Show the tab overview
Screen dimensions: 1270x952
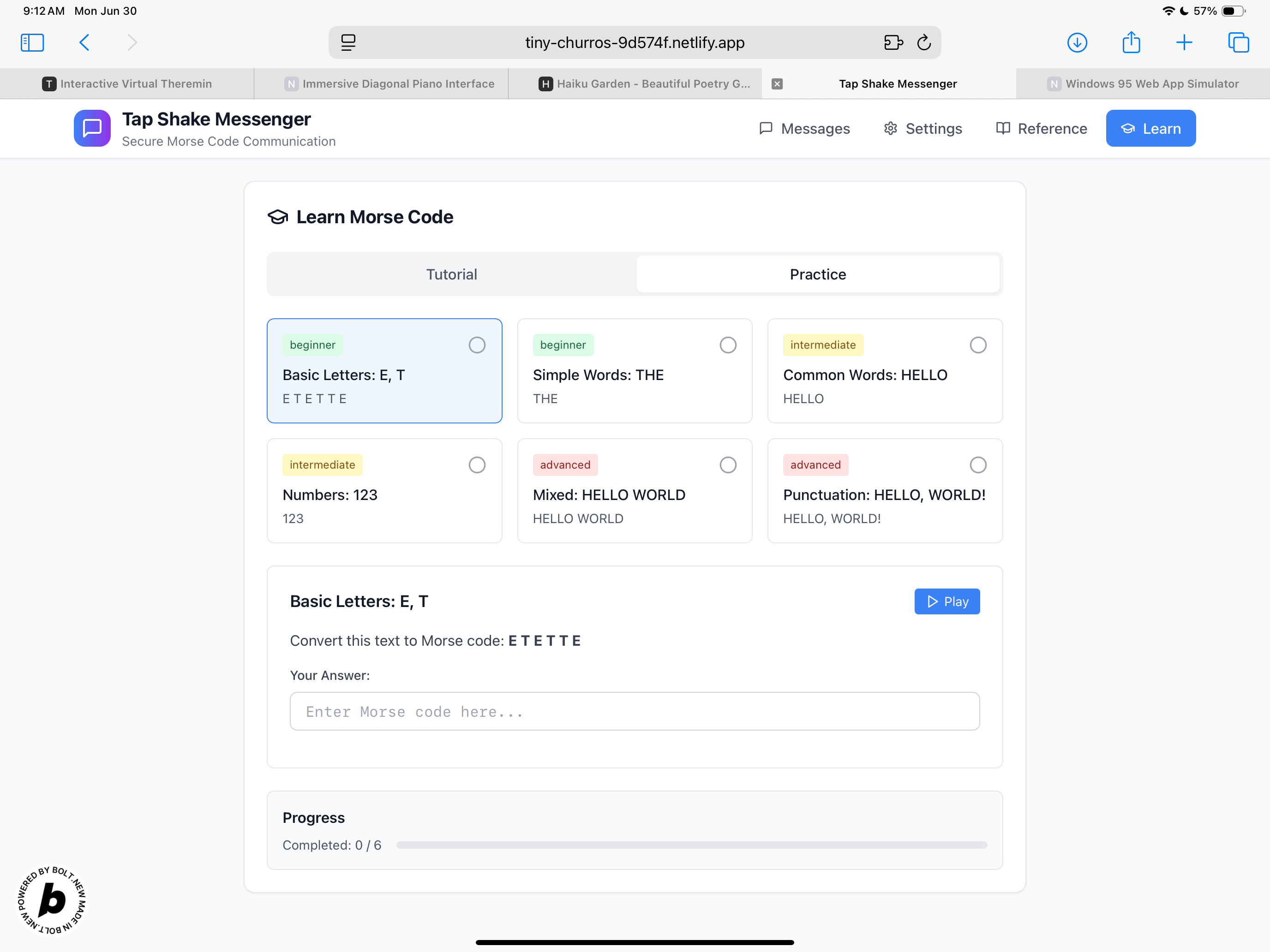(x=1238, y=42)
